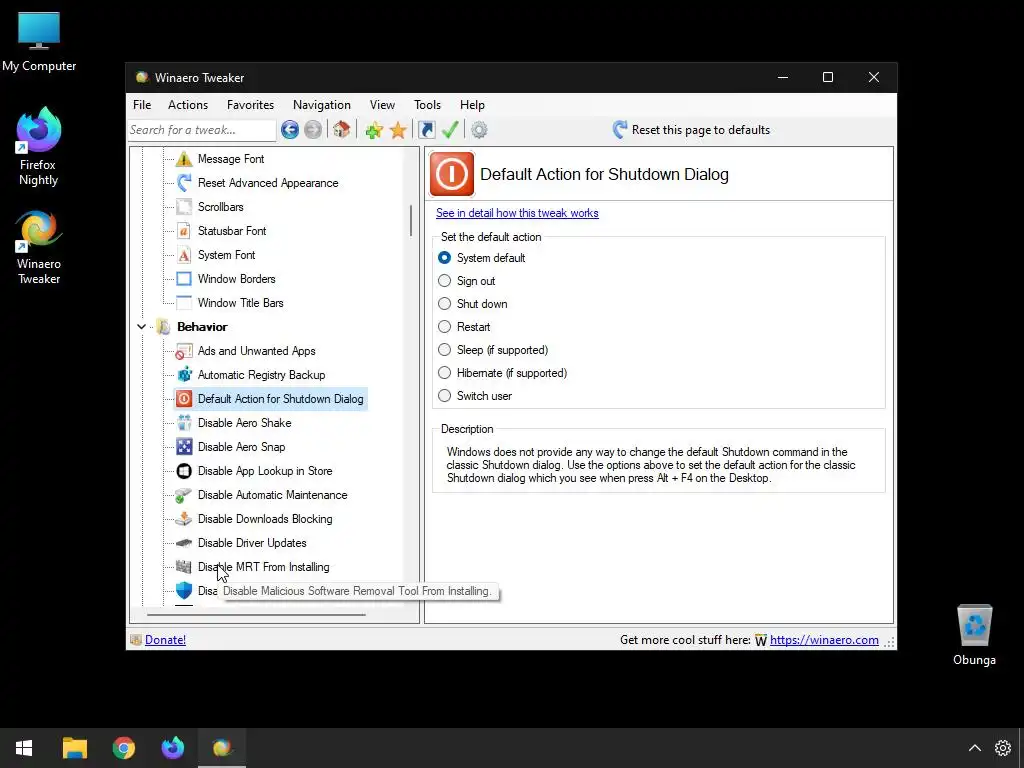Open See in detail how this tweak works link
This screenshot has height=768, width=1024.
pyautogui.click(x=517, y=213)
